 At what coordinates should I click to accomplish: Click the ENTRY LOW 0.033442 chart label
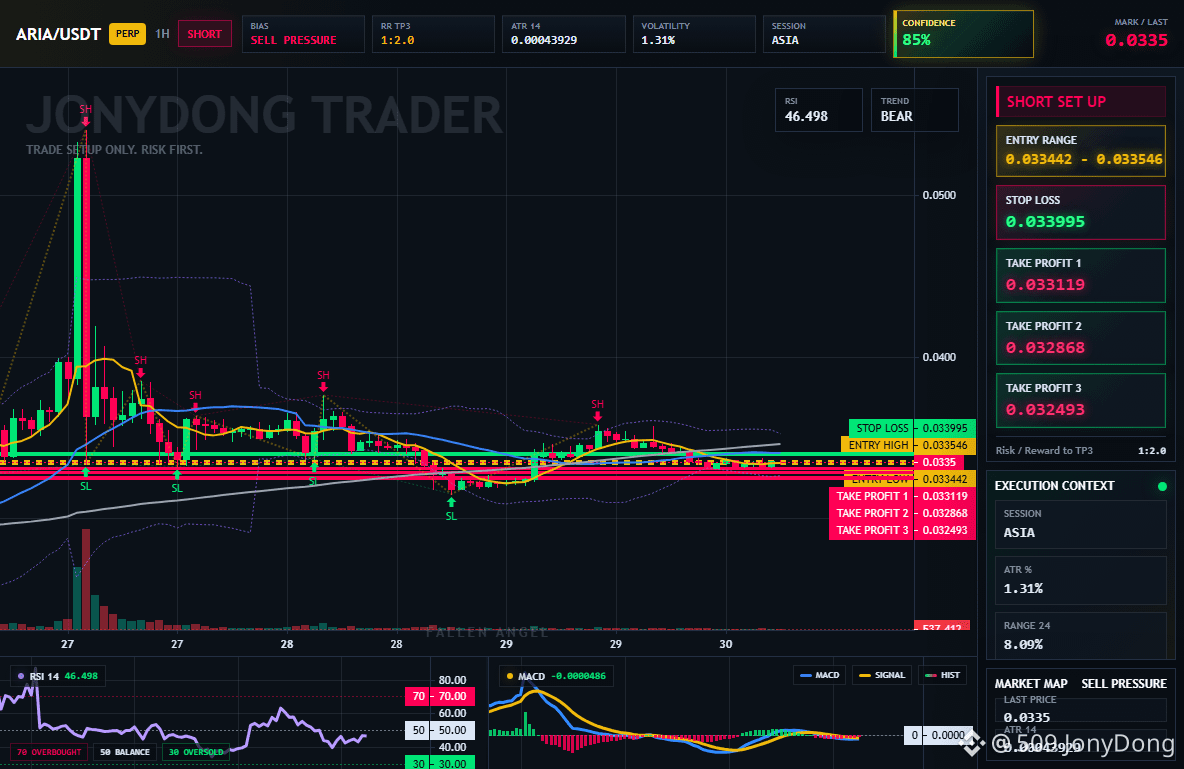[x=908, y=479]
